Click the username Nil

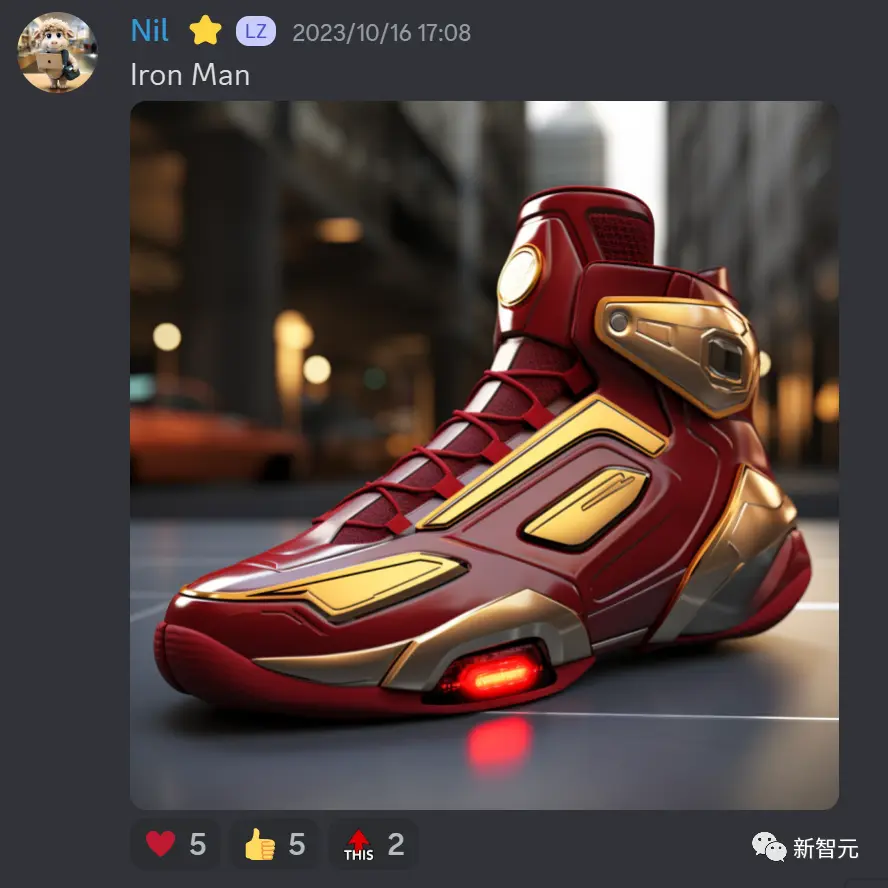pos(150,31)
